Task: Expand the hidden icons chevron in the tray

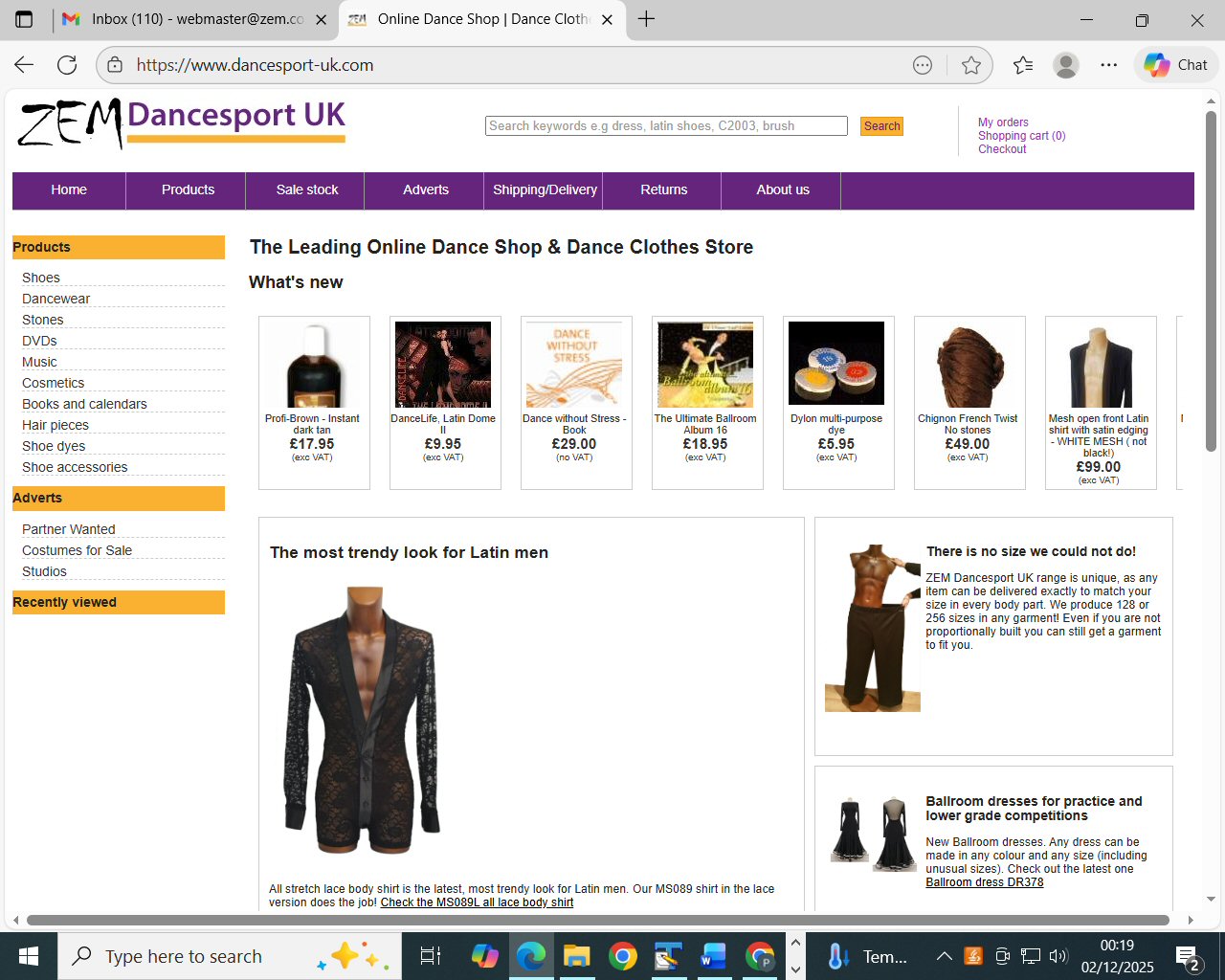Action: coord(944,955)
